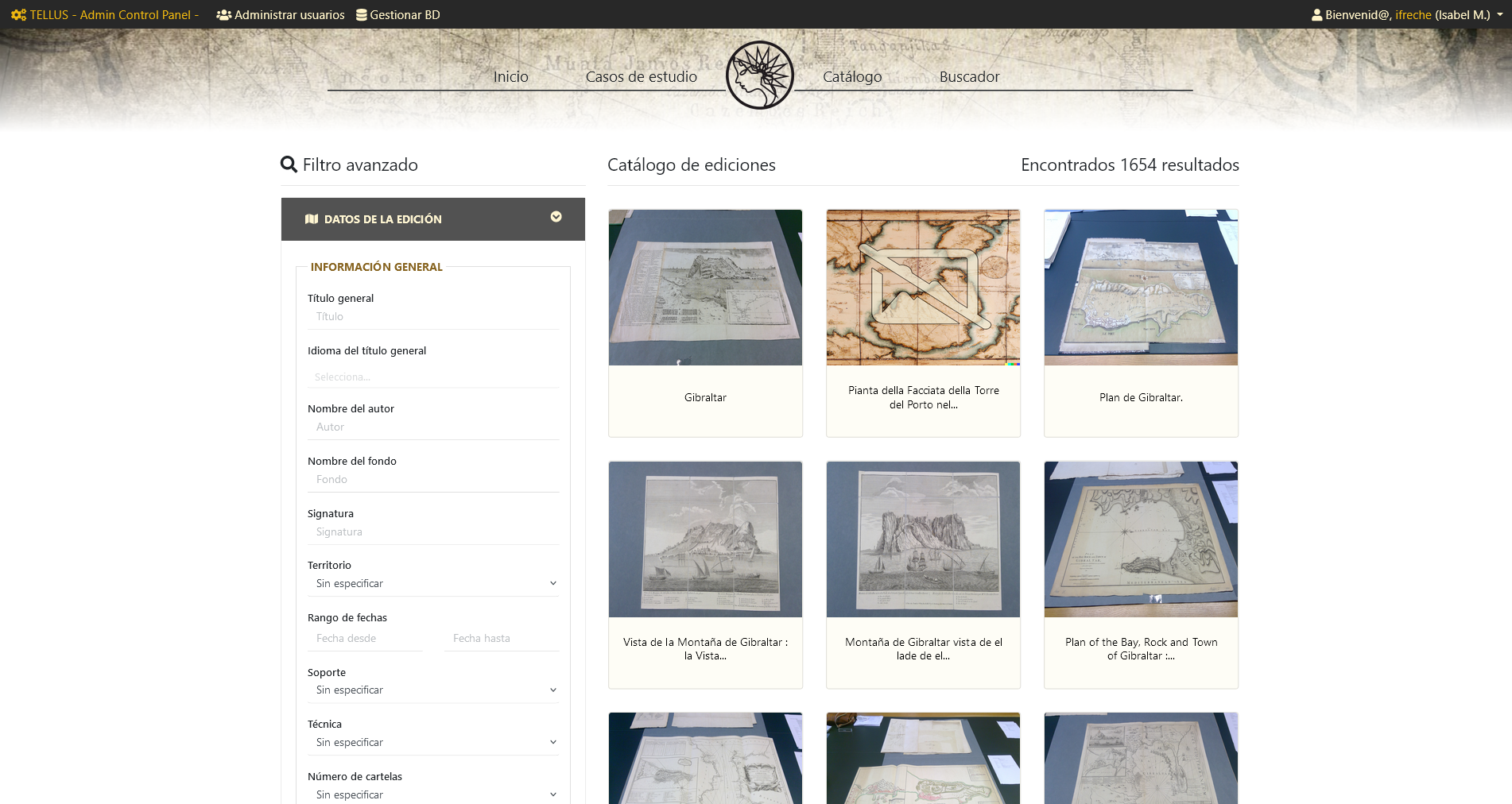Go to the Inicio tab
This screenshot has width=1512, height=804.
(511, 76)
